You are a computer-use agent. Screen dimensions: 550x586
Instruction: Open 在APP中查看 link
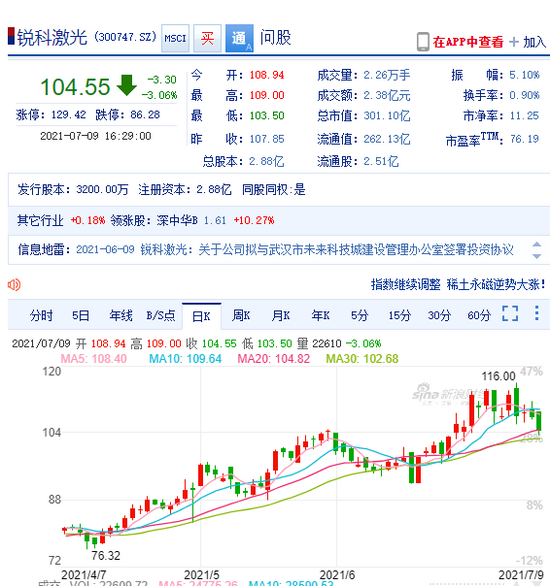click(468, 42)
